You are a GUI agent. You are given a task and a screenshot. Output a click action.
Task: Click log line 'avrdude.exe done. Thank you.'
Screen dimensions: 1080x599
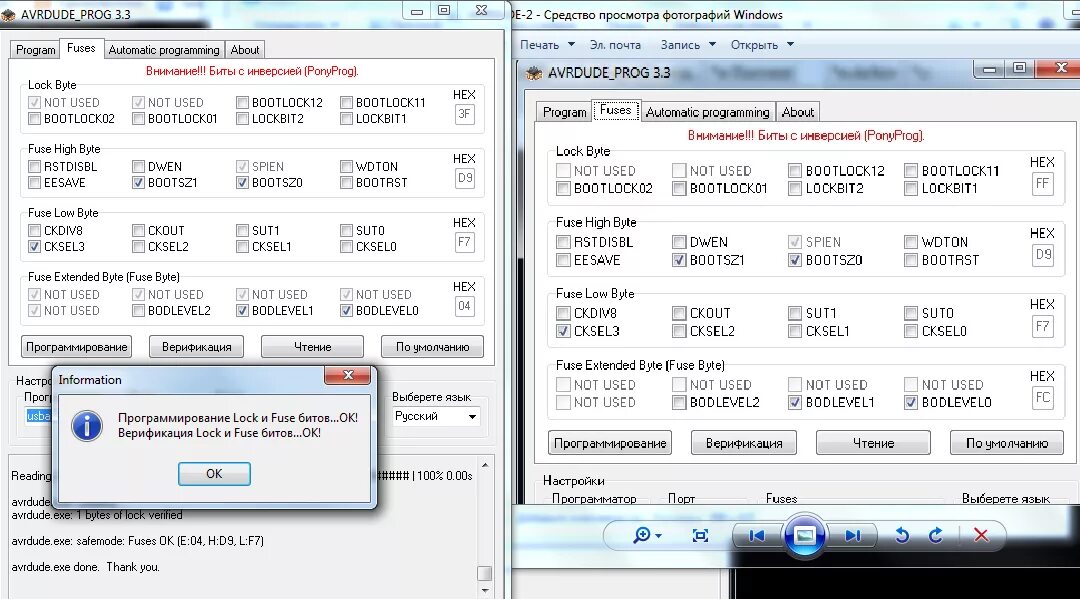pyautogui.click(x=85, y=567)
